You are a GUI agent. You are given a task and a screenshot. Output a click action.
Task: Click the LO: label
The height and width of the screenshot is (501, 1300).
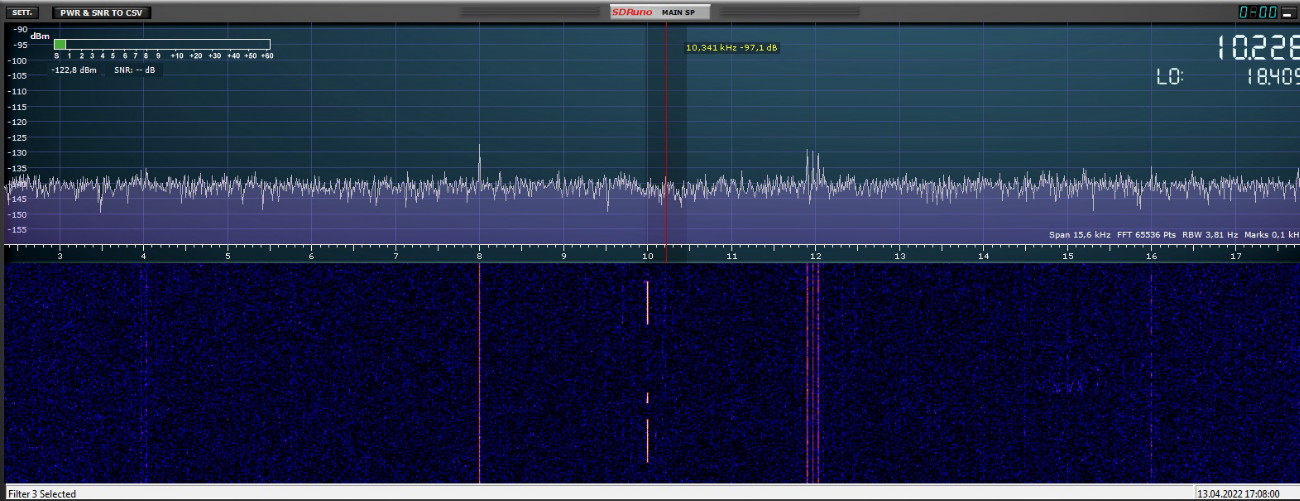point(1170,77)
